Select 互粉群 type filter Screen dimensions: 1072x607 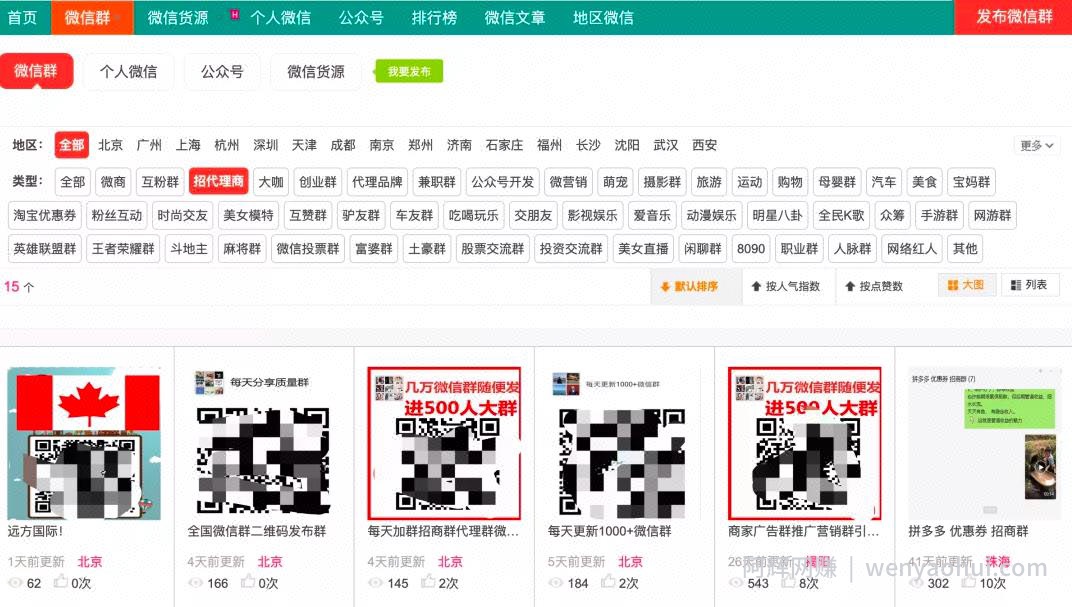[160, 182]
